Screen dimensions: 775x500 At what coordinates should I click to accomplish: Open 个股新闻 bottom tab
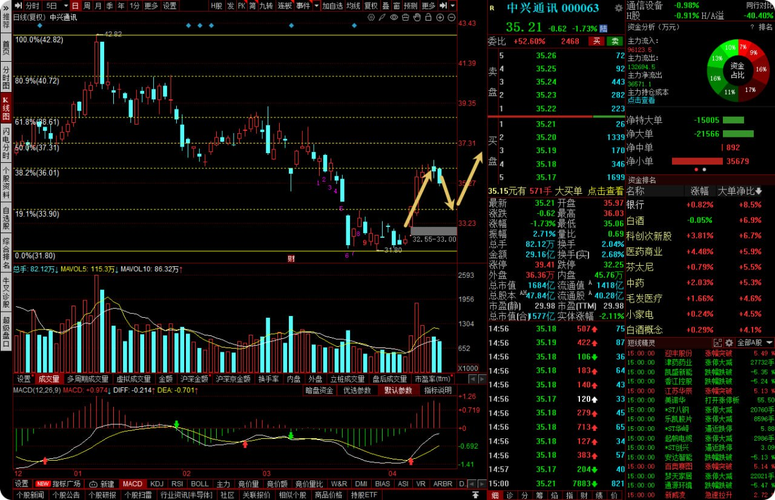pos(30,495)
